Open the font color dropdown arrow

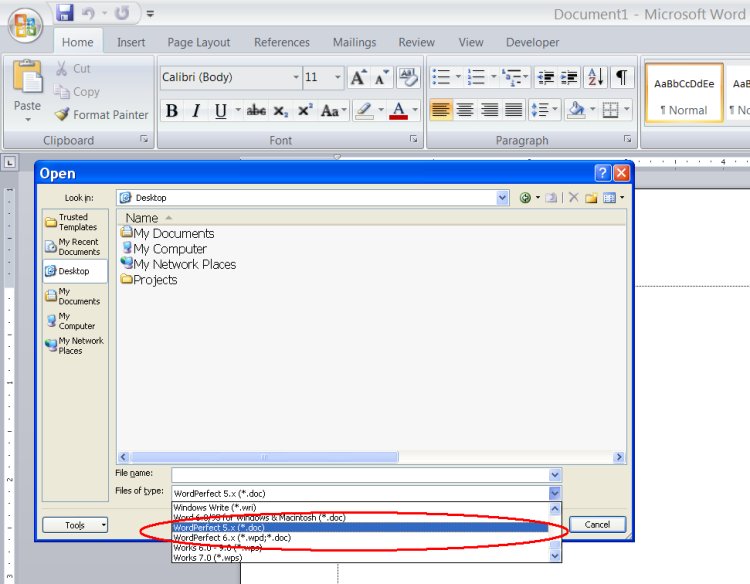point(415,110)
